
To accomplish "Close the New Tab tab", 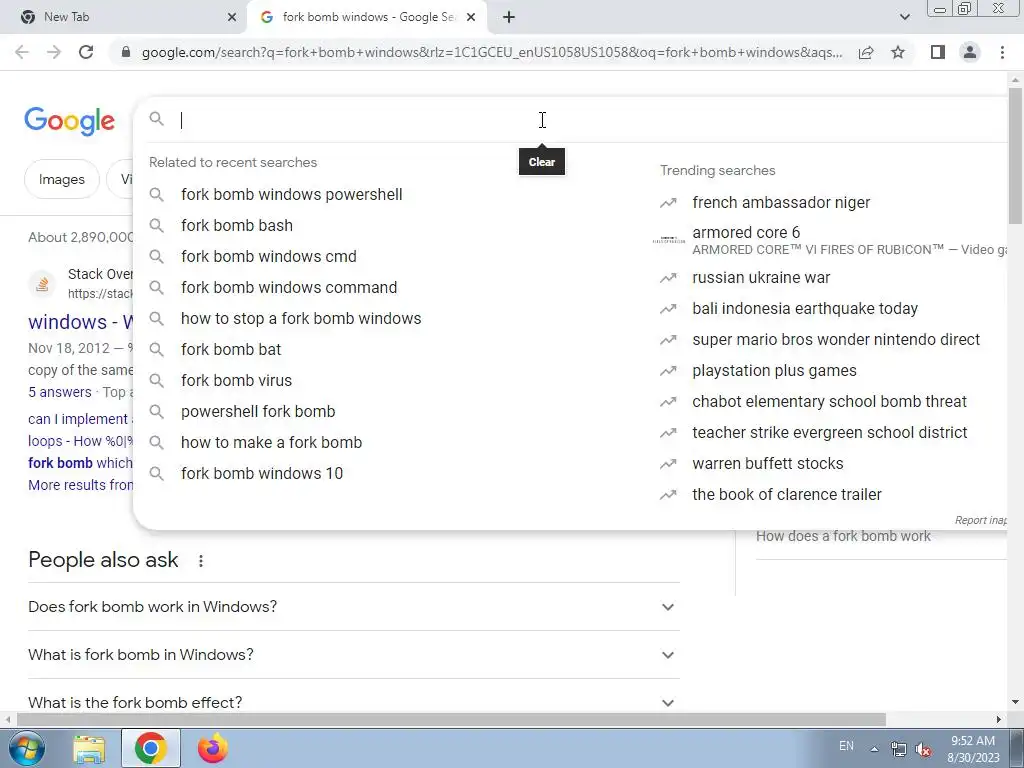I will pyautogui.click(x=232, y=17).
